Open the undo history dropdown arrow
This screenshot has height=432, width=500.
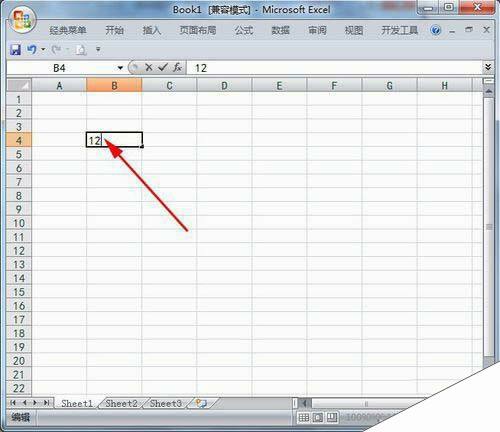[x=43, y=50]
